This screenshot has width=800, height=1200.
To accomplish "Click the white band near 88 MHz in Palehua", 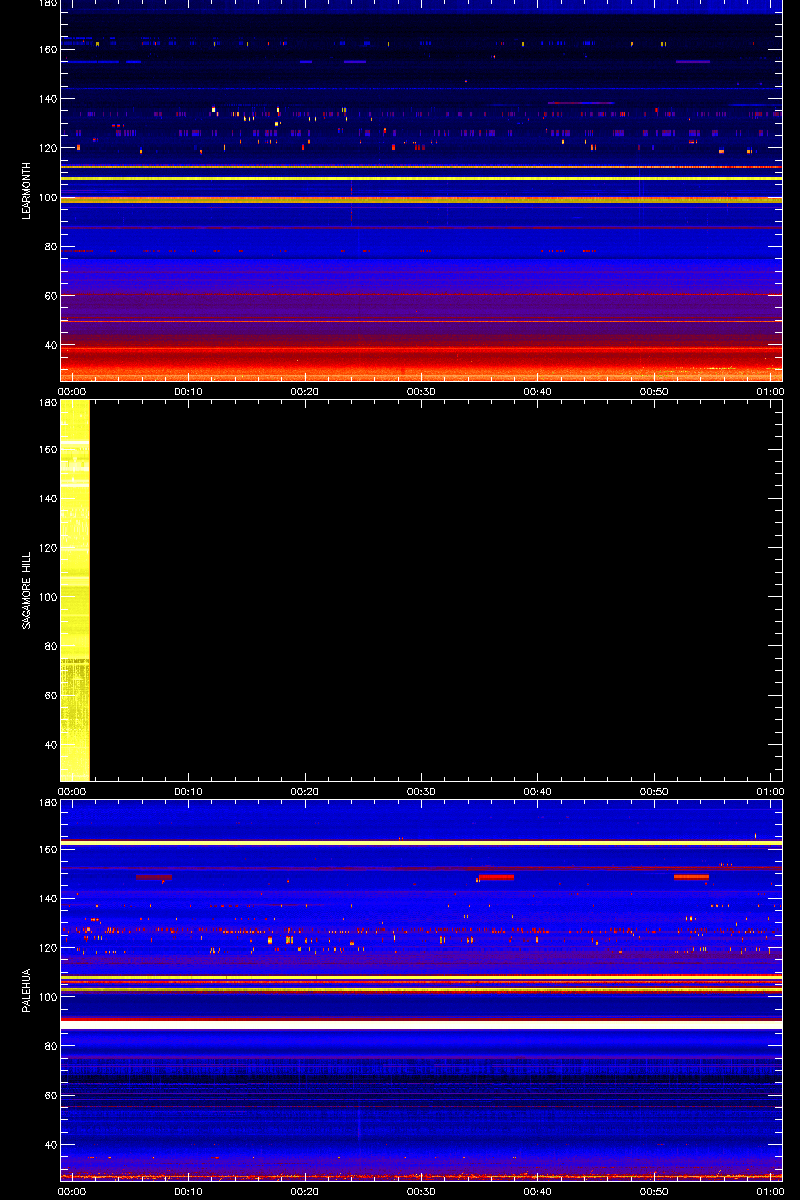I will (421, 1025).
